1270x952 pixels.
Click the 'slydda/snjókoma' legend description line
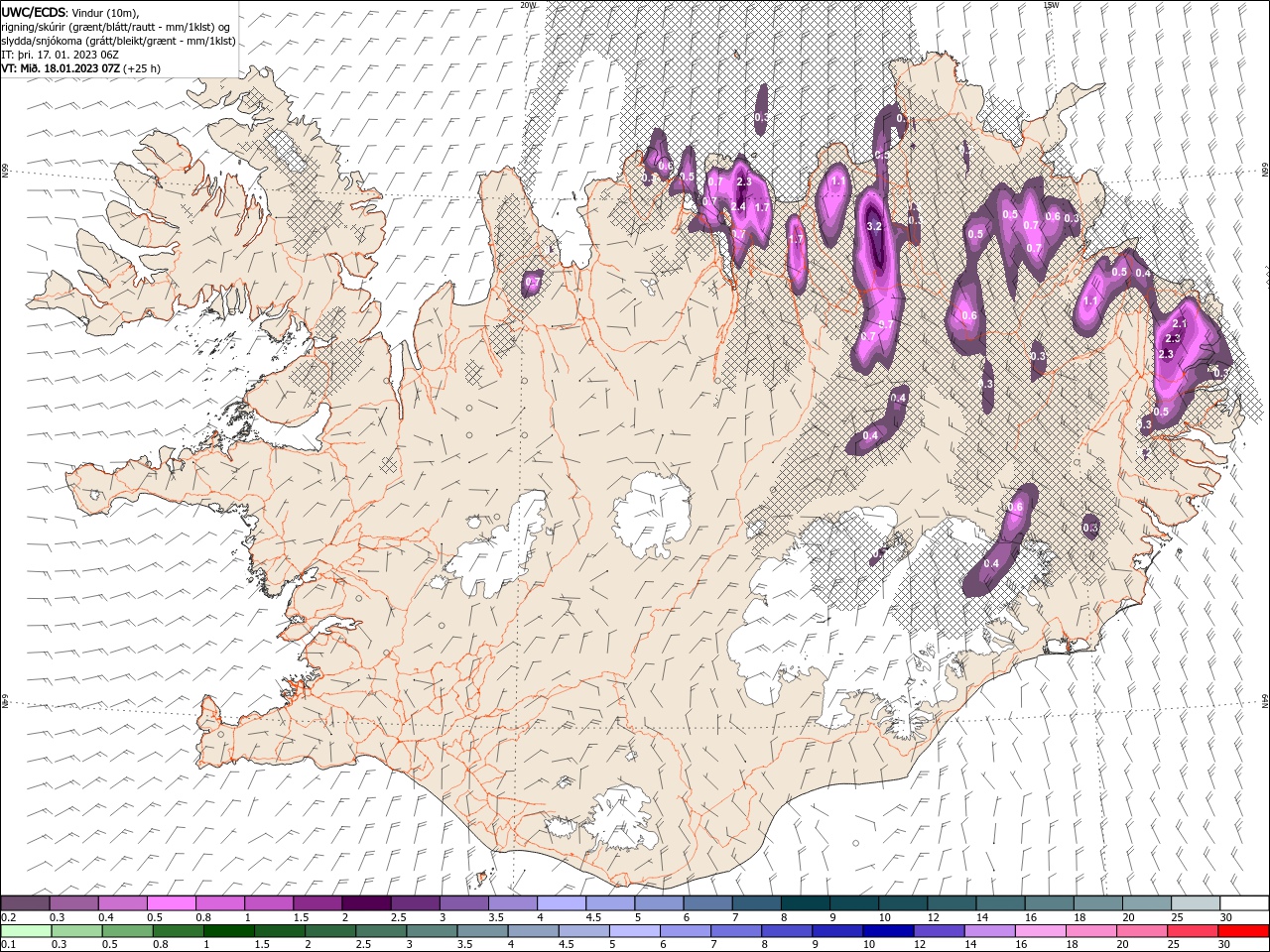[118, 41]
